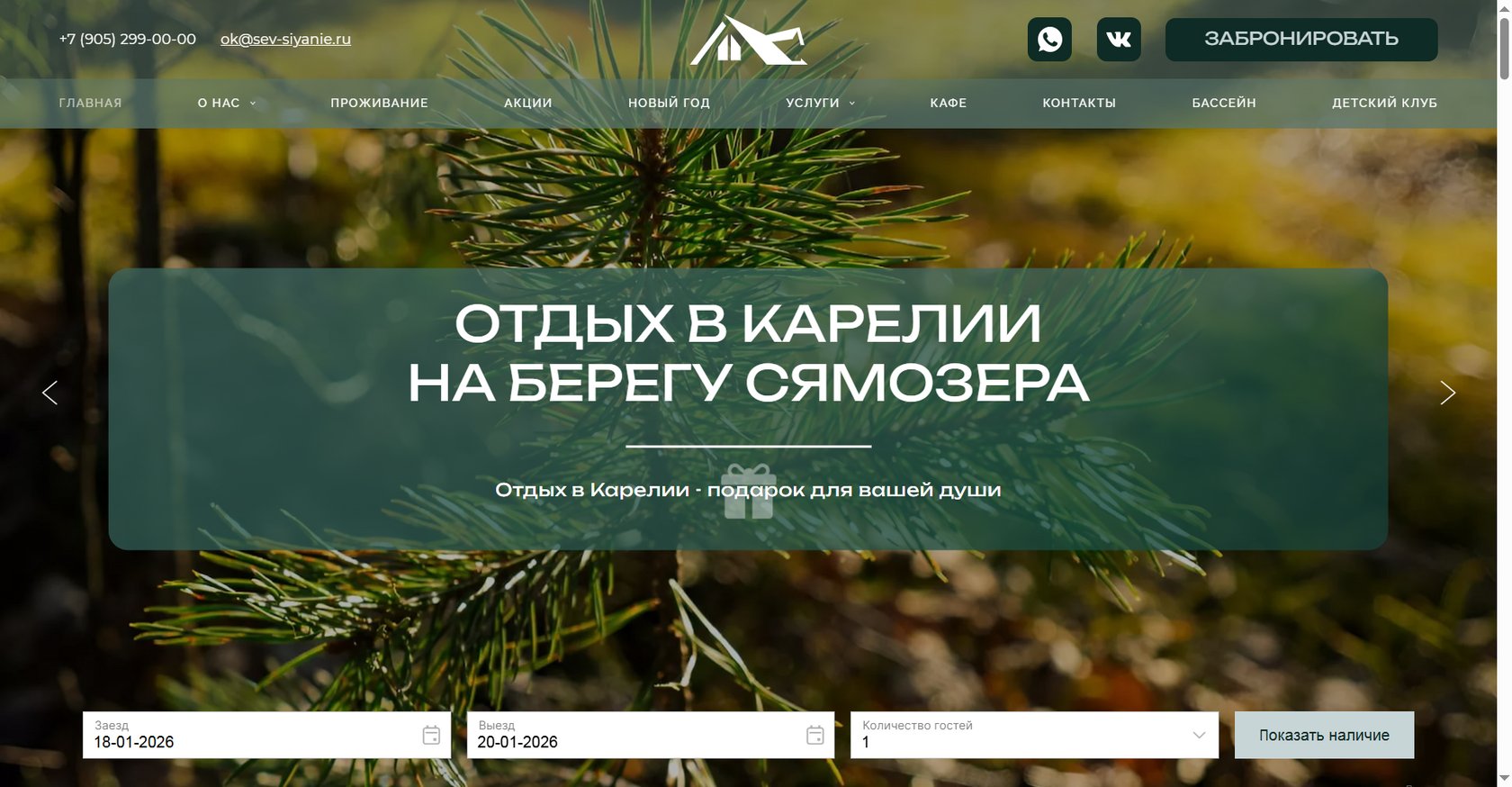Screen dimensions: 1512x787
Task: Click the scrollbar down arrow
Action: tap(1504, 778)
